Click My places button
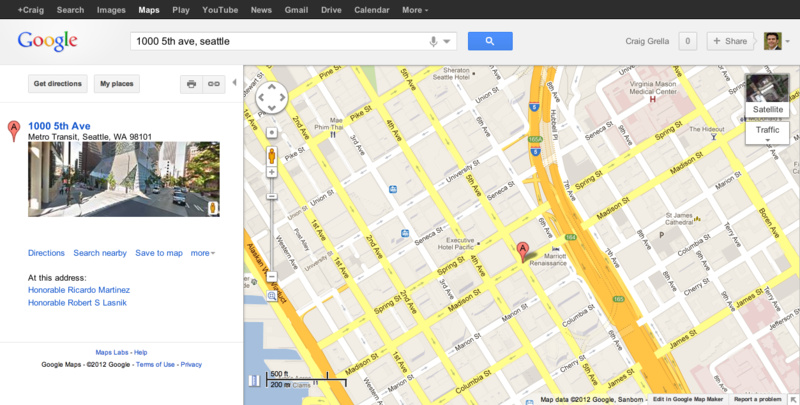This screenshot has width=800, height=405. click(117, 84)
